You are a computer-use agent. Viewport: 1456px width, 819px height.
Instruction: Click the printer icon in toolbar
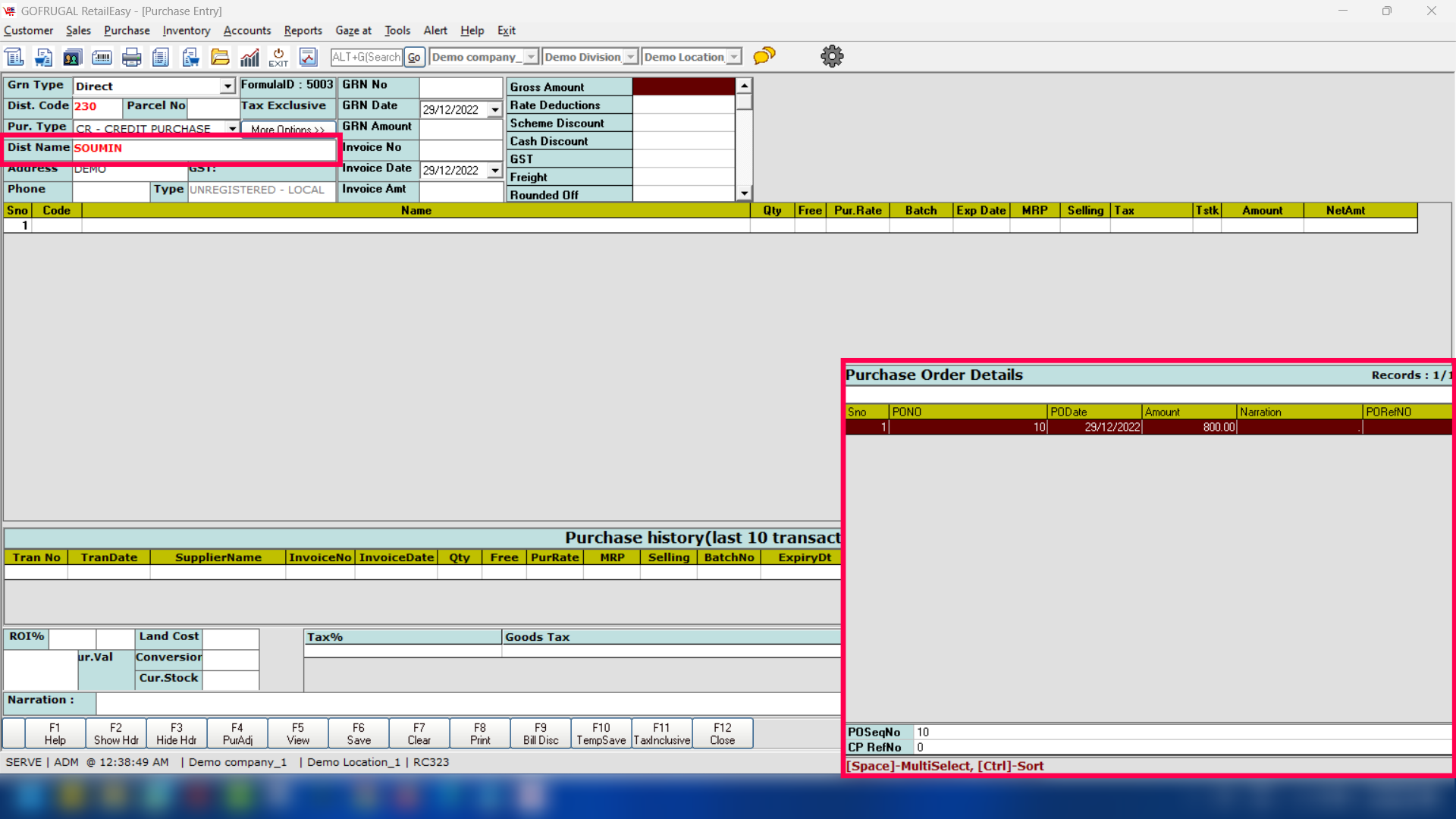coord(132,57)
